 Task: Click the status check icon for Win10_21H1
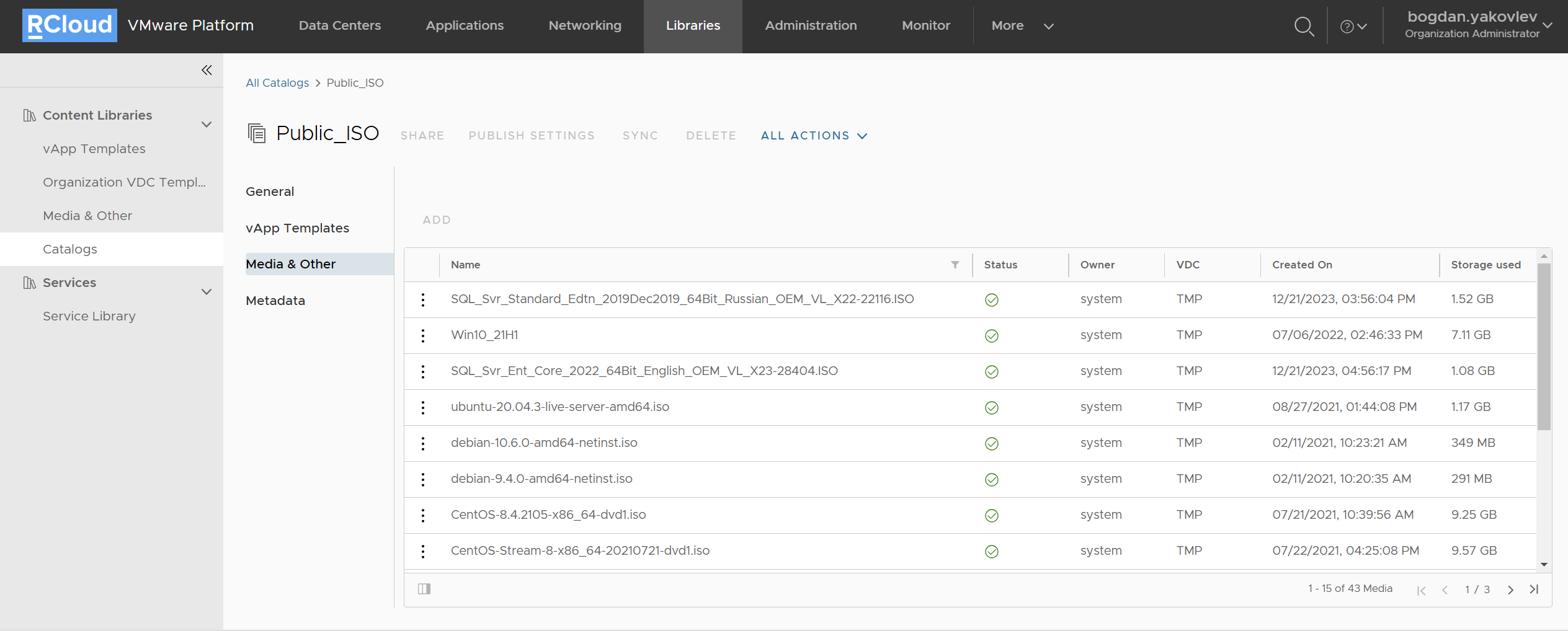(x=992, y=336)
